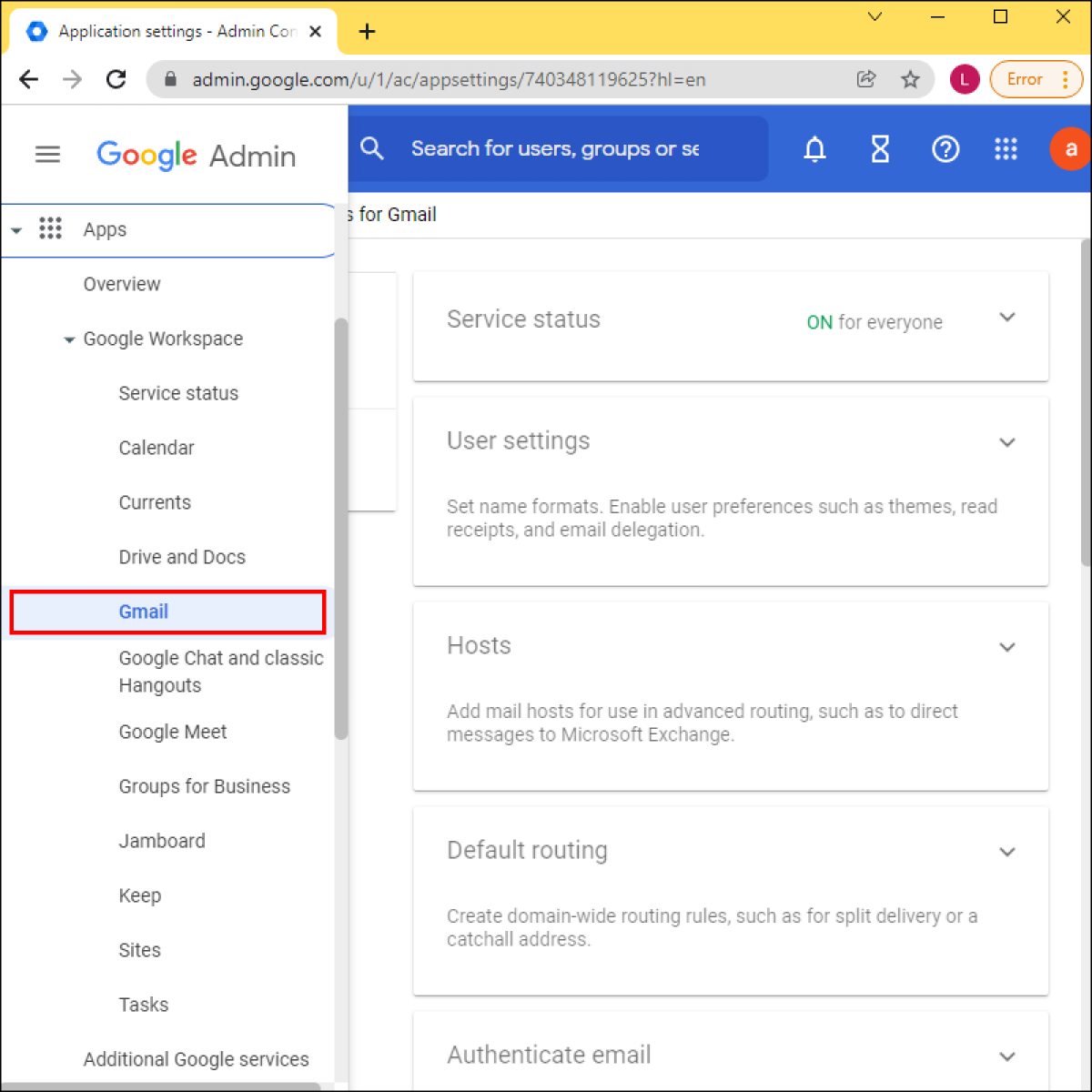Bookmark the page with the star icon

click(910, 79)
